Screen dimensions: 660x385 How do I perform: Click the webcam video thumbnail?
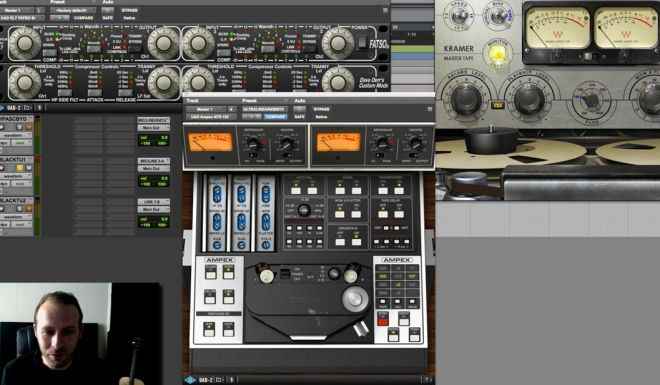pos(80,334)
